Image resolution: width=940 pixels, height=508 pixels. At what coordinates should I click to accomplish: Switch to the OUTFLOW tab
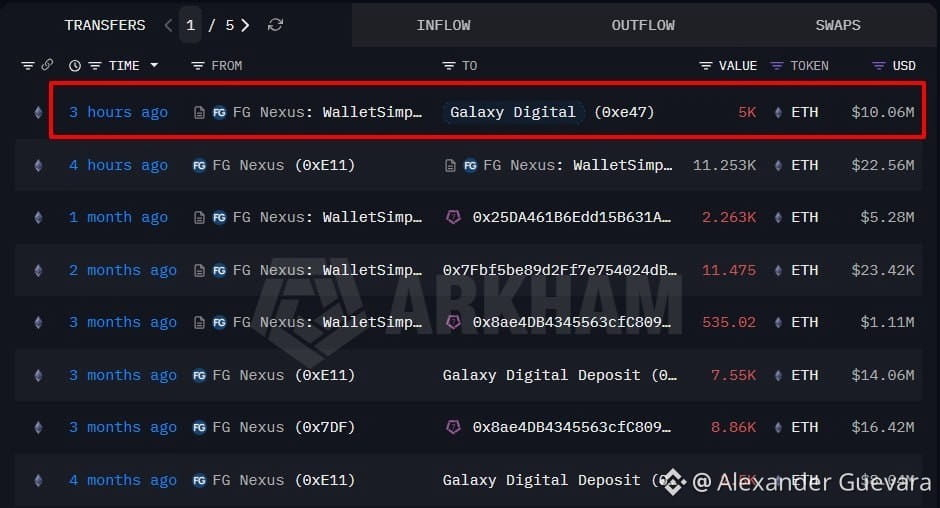coord(643,25)
